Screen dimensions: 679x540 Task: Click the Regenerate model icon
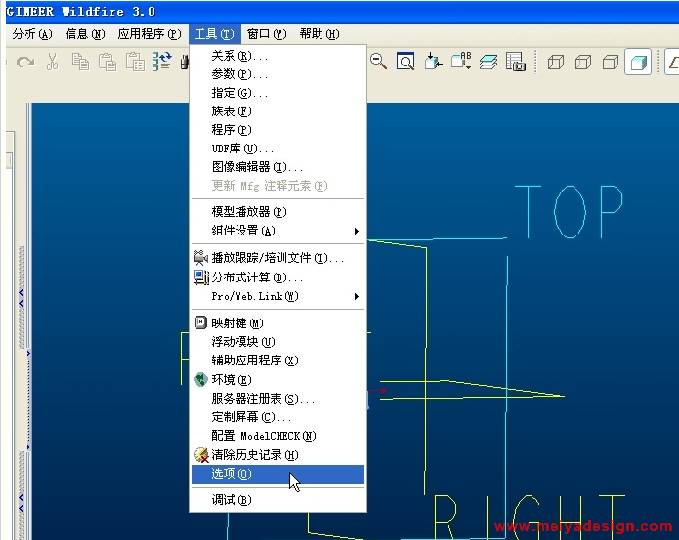162,61
